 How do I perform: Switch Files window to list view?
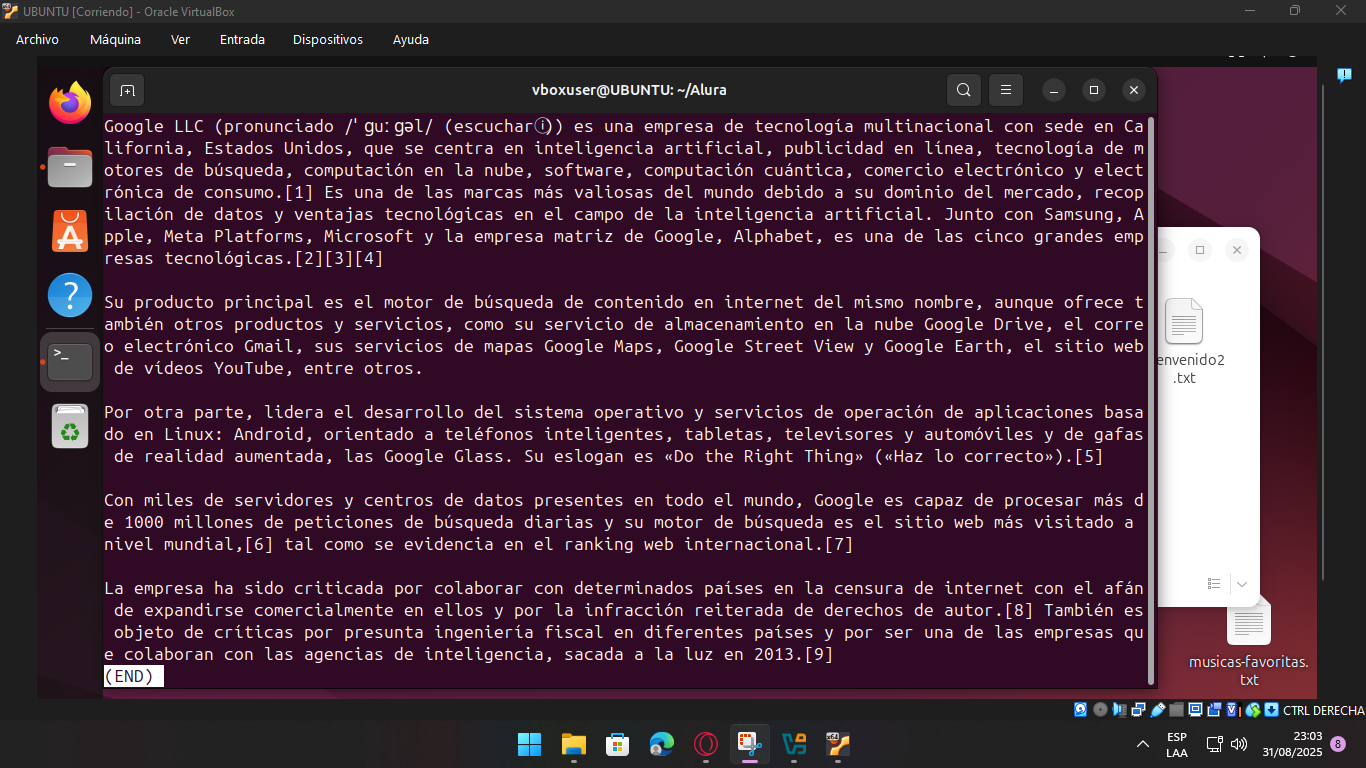click(x=1214, y=583)
